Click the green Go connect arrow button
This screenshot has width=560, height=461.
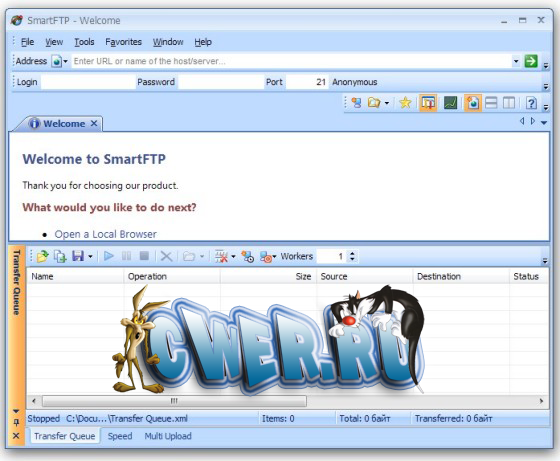pyautogui.click(x=531, y=61)
